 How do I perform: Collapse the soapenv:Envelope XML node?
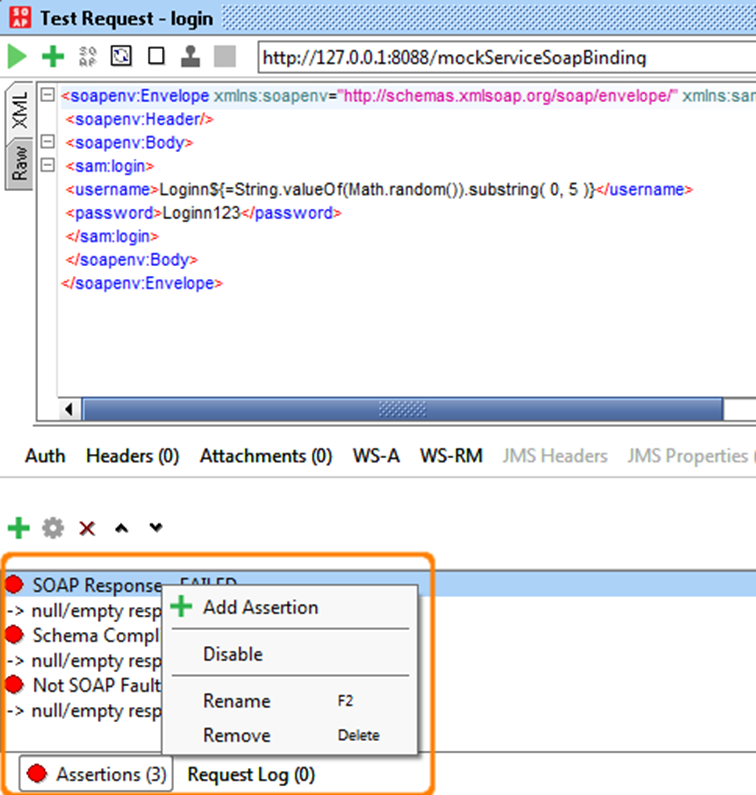[x=48, y=95]
